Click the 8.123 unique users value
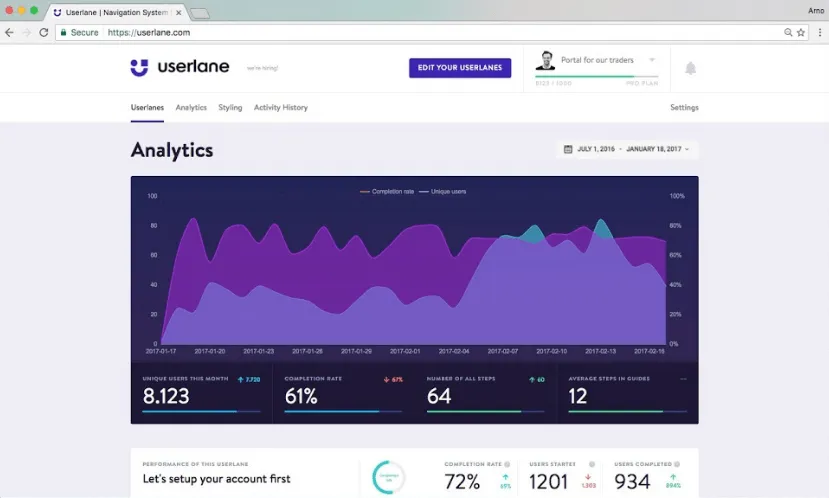Screen dimensions: 829x498 (x=166, y=396)
